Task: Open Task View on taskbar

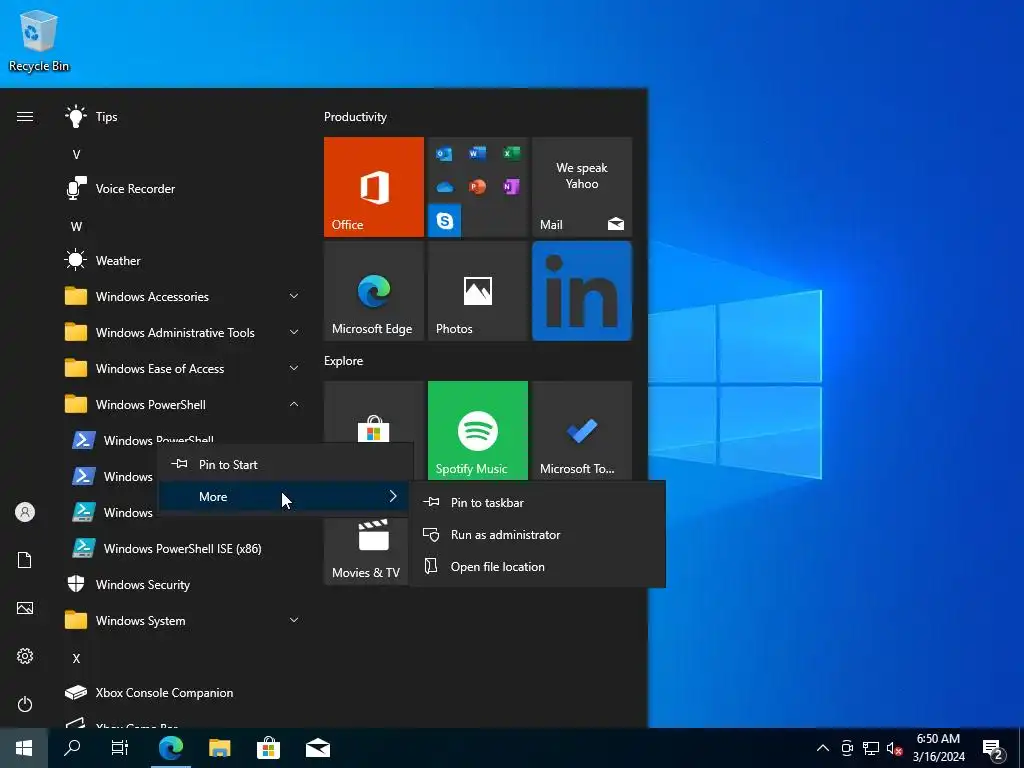Action: pos(120,748)
